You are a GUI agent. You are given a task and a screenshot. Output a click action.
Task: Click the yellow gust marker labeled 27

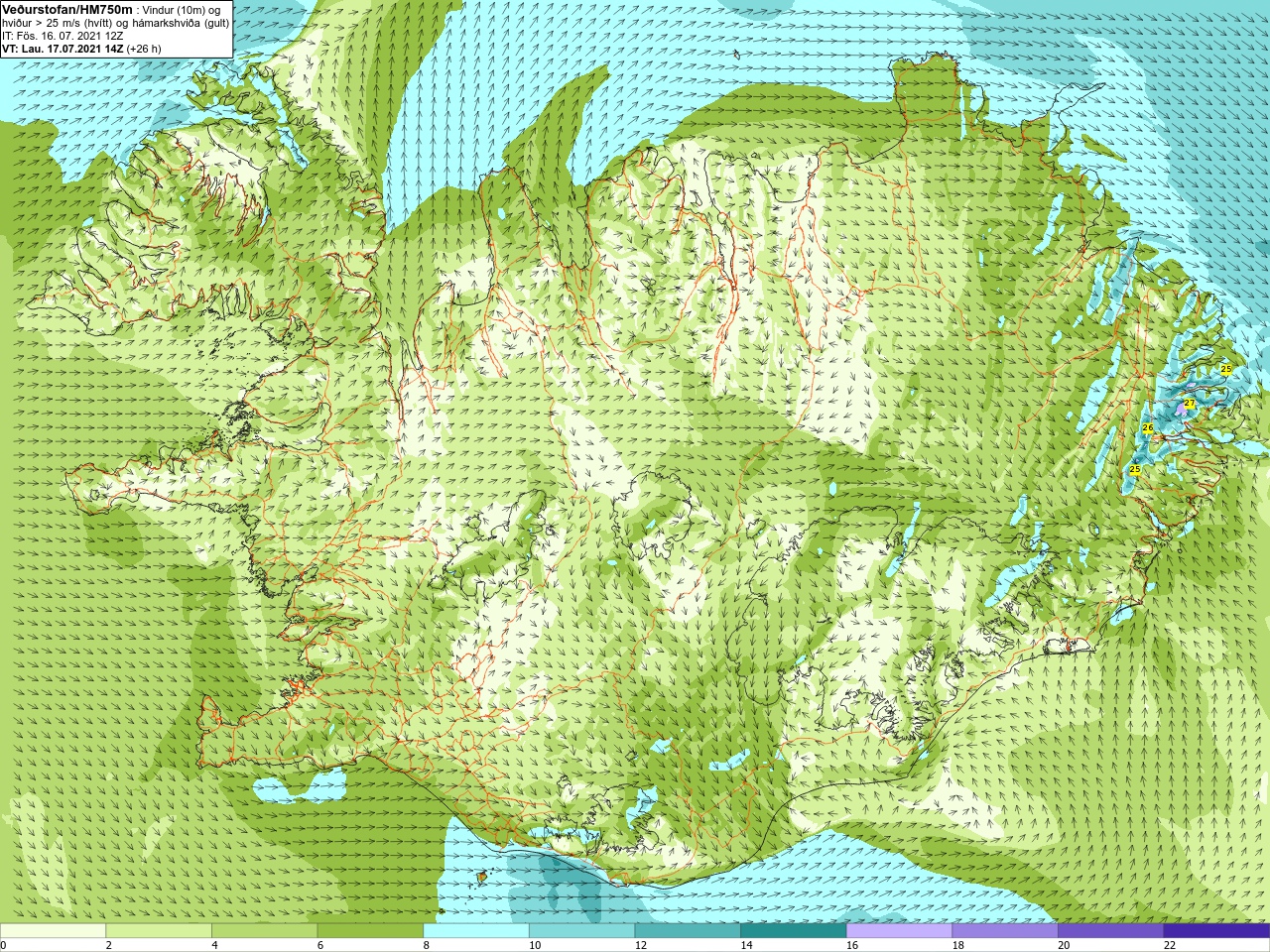[x=1190, y=403]
